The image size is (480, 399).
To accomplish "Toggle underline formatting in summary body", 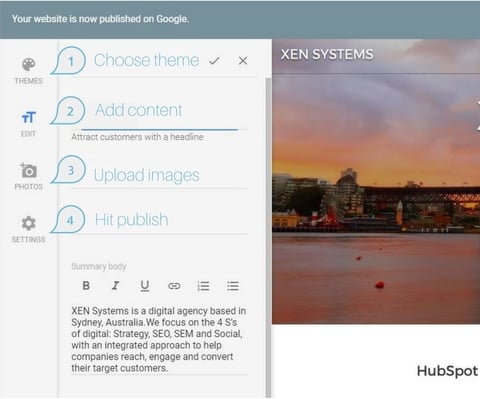I will click(145, 286).
